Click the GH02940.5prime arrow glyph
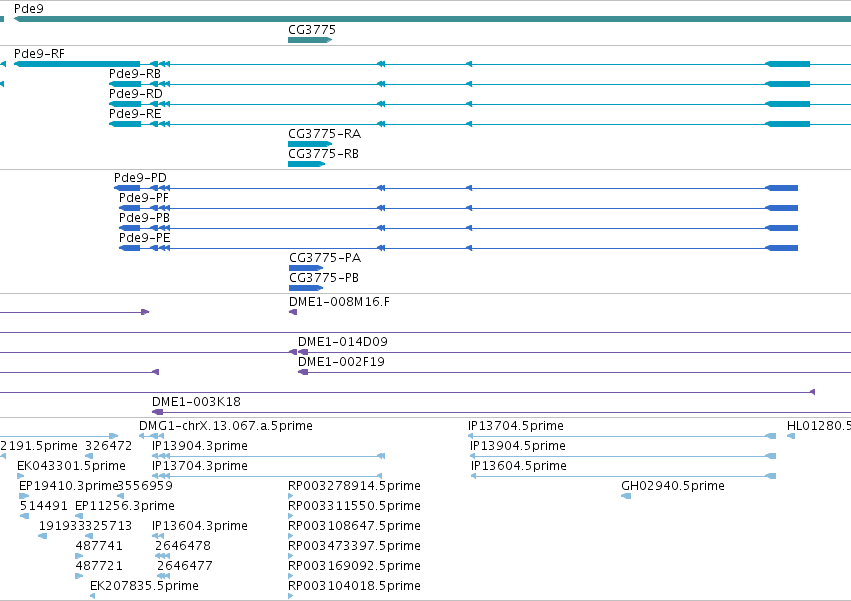851x601 pixels. 626,496
